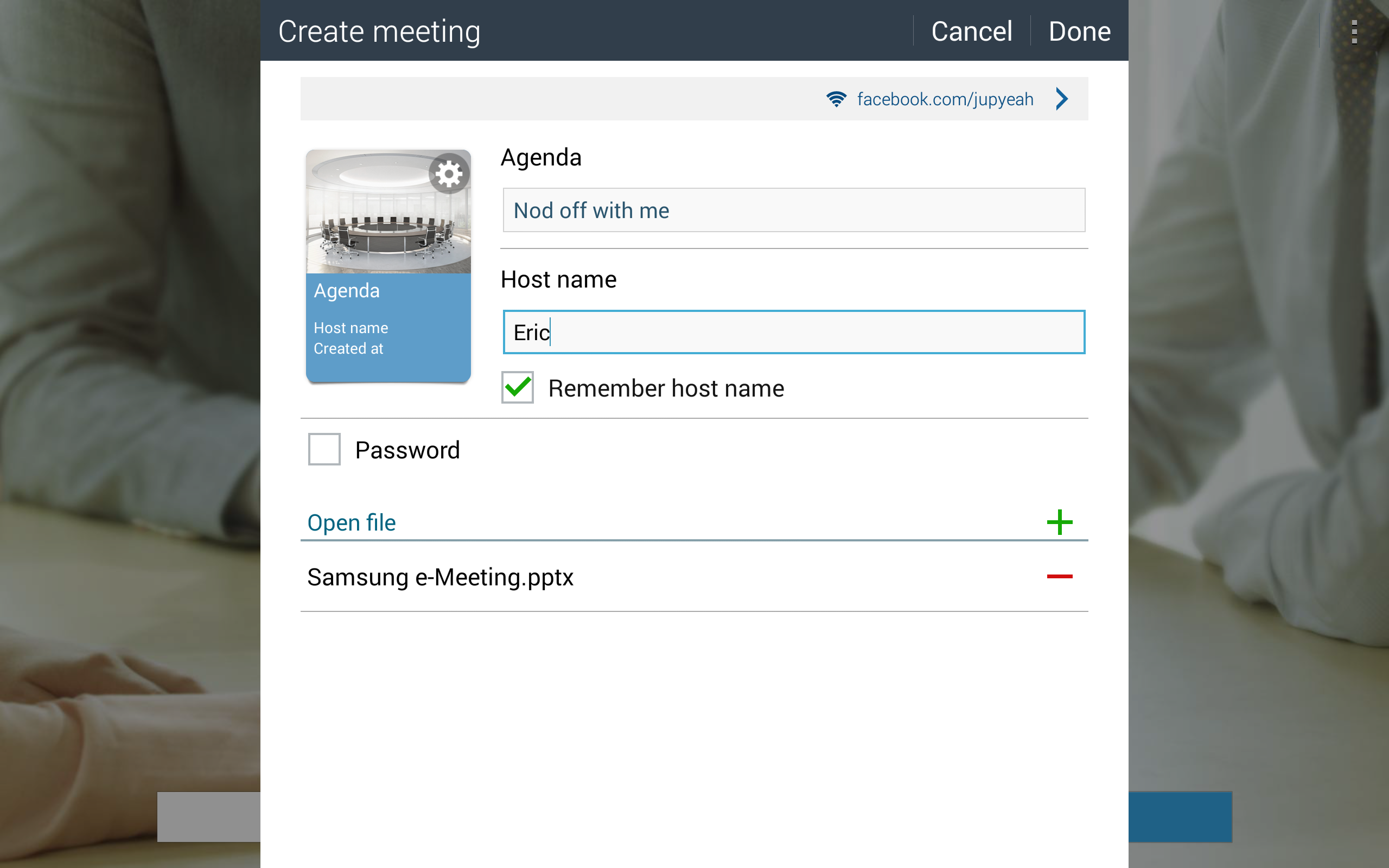Click the gray button behind the dialog
This screenshot has width=1389, height=868.
coord(209,817)
